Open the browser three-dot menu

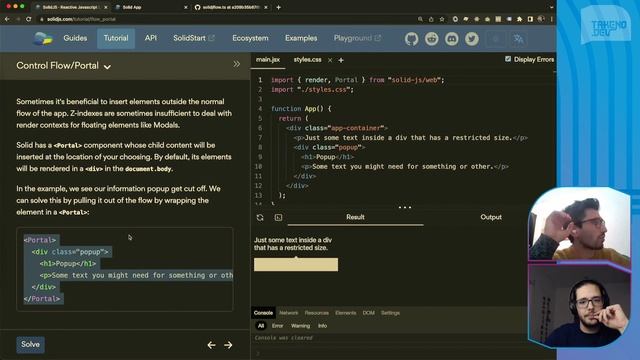tap(551, 19)
